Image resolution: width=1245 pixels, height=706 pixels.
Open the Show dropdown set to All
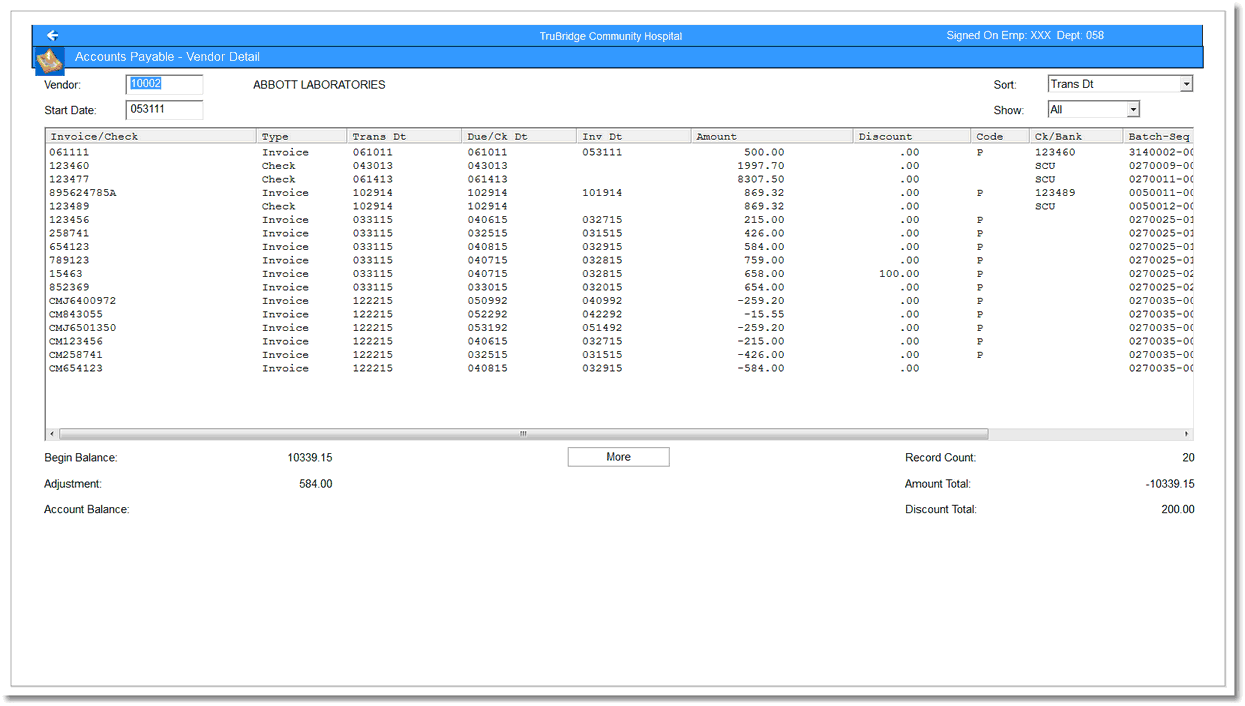pos(1094,110)
